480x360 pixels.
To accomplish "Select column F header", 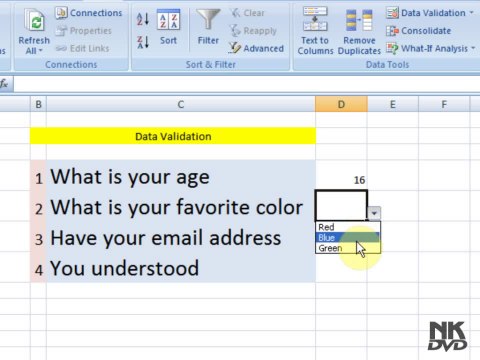I will pos(444,104).
